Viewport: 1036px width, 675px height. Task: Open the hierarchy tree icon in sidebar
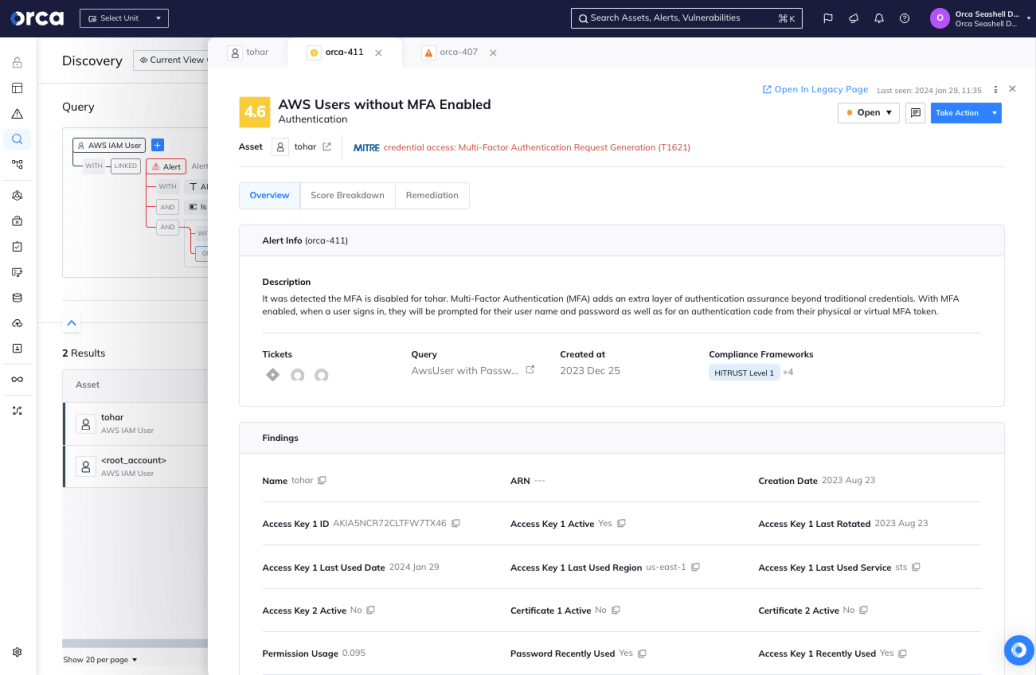pos(17,164)
